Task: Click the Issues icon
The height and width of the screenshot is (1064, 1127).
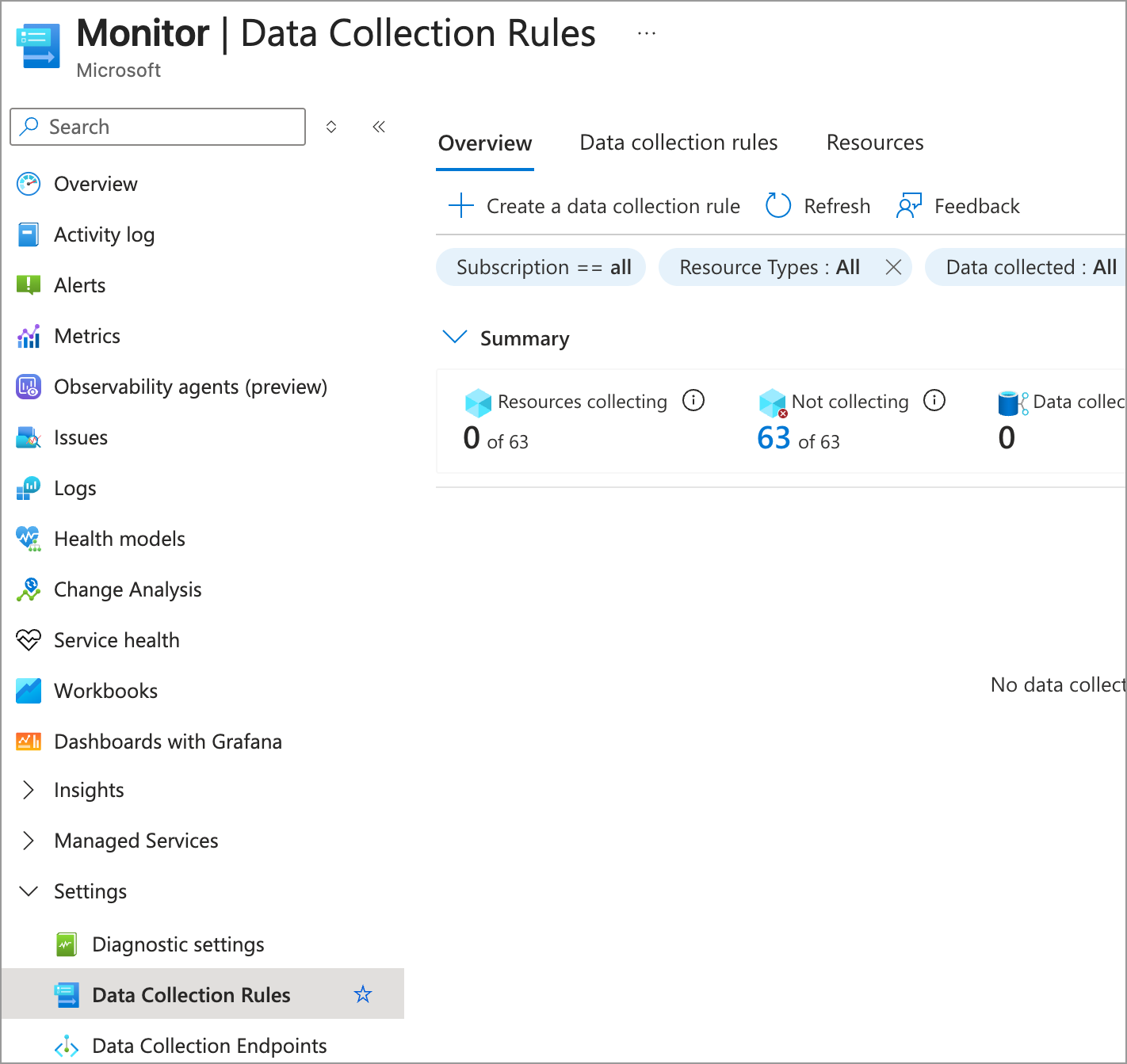Action: coord(29,437)
